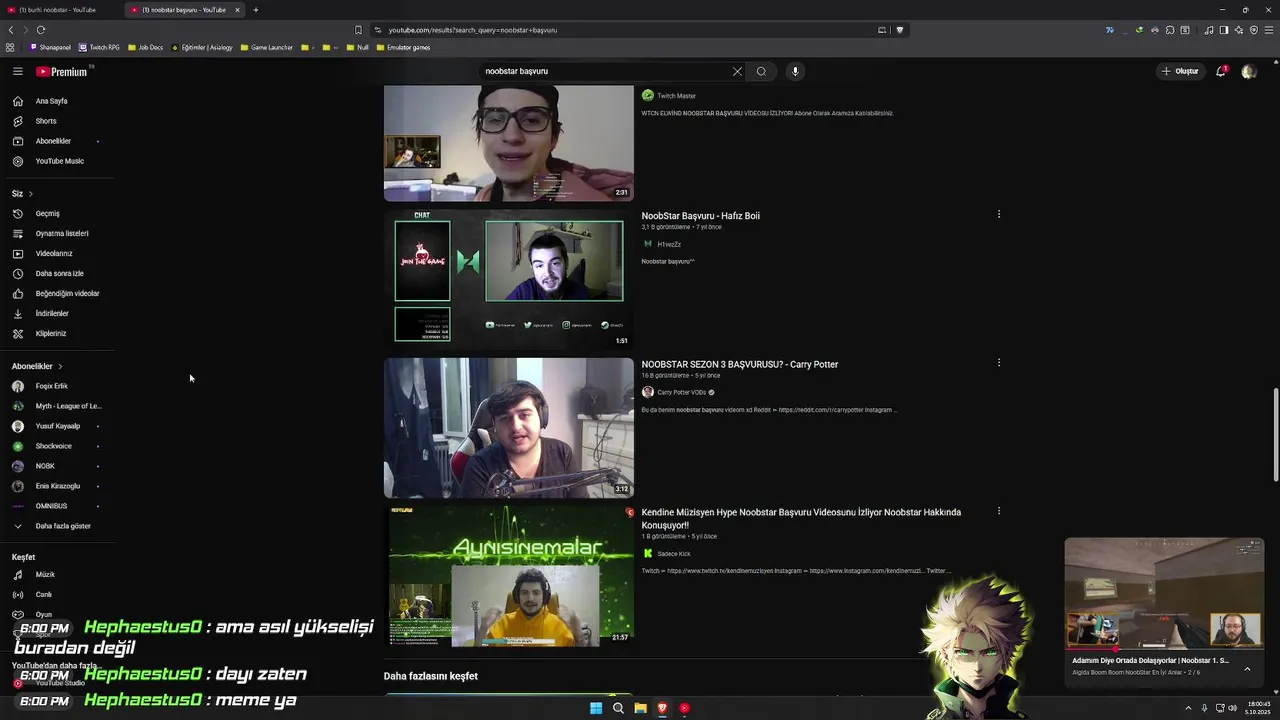Open NoobStar Başvuru - Hafız Boii title
The width and height of the screenshot is (1280, 720).
(700, 216)
